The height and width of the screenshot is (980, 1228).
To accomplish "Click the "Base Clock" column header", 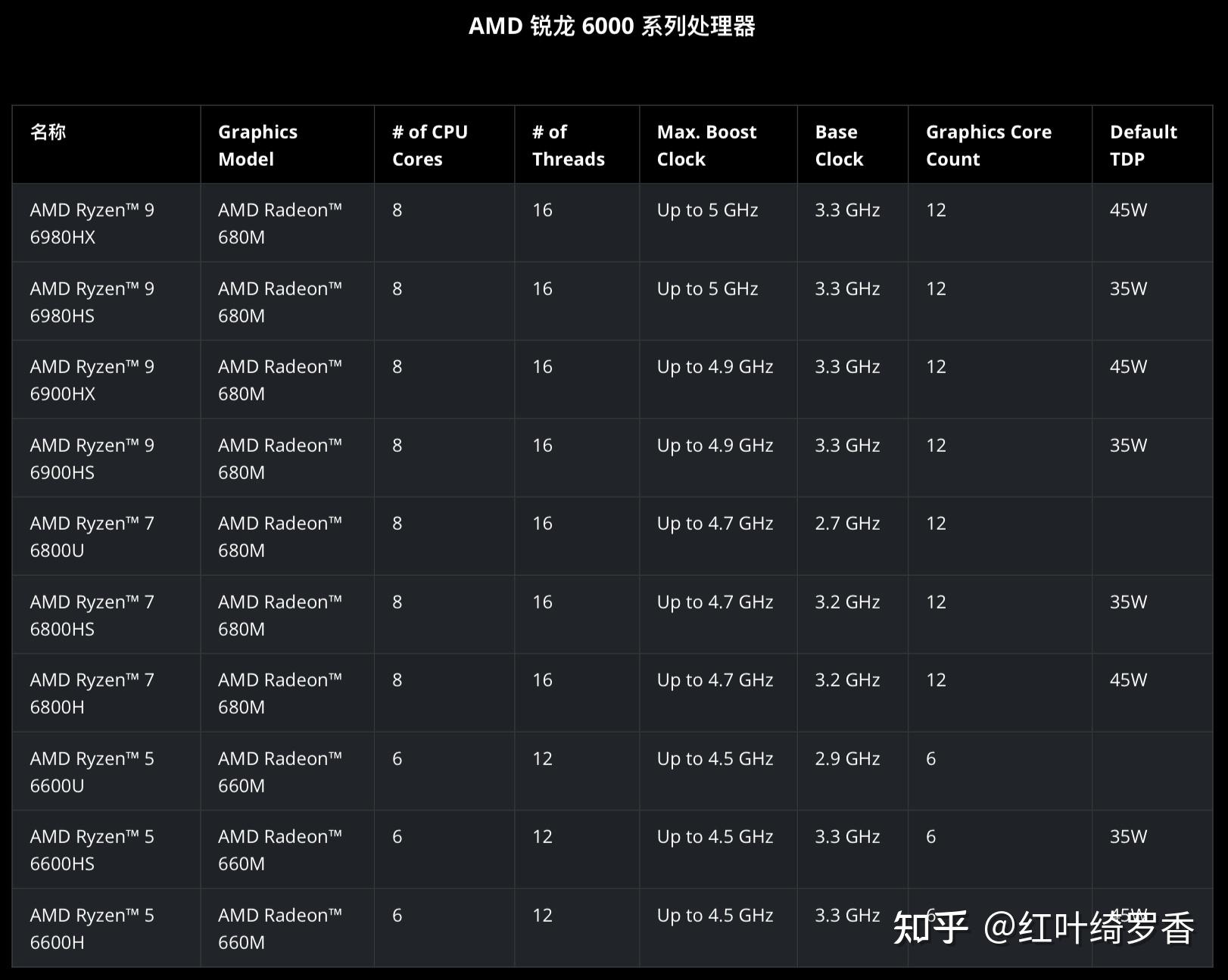I will [x=839, y=145].
